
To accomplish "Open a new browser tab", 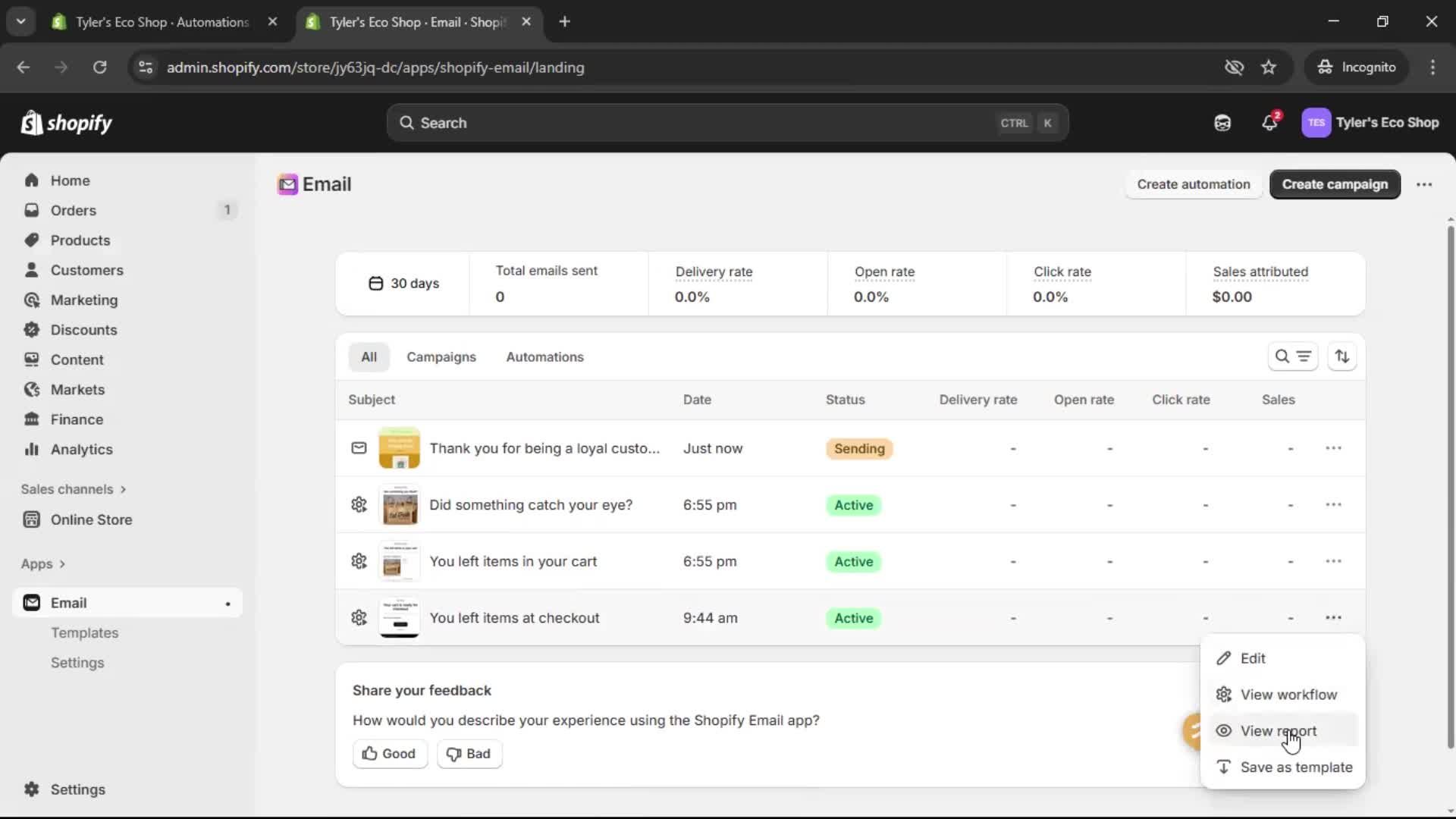I will point(564,22).
